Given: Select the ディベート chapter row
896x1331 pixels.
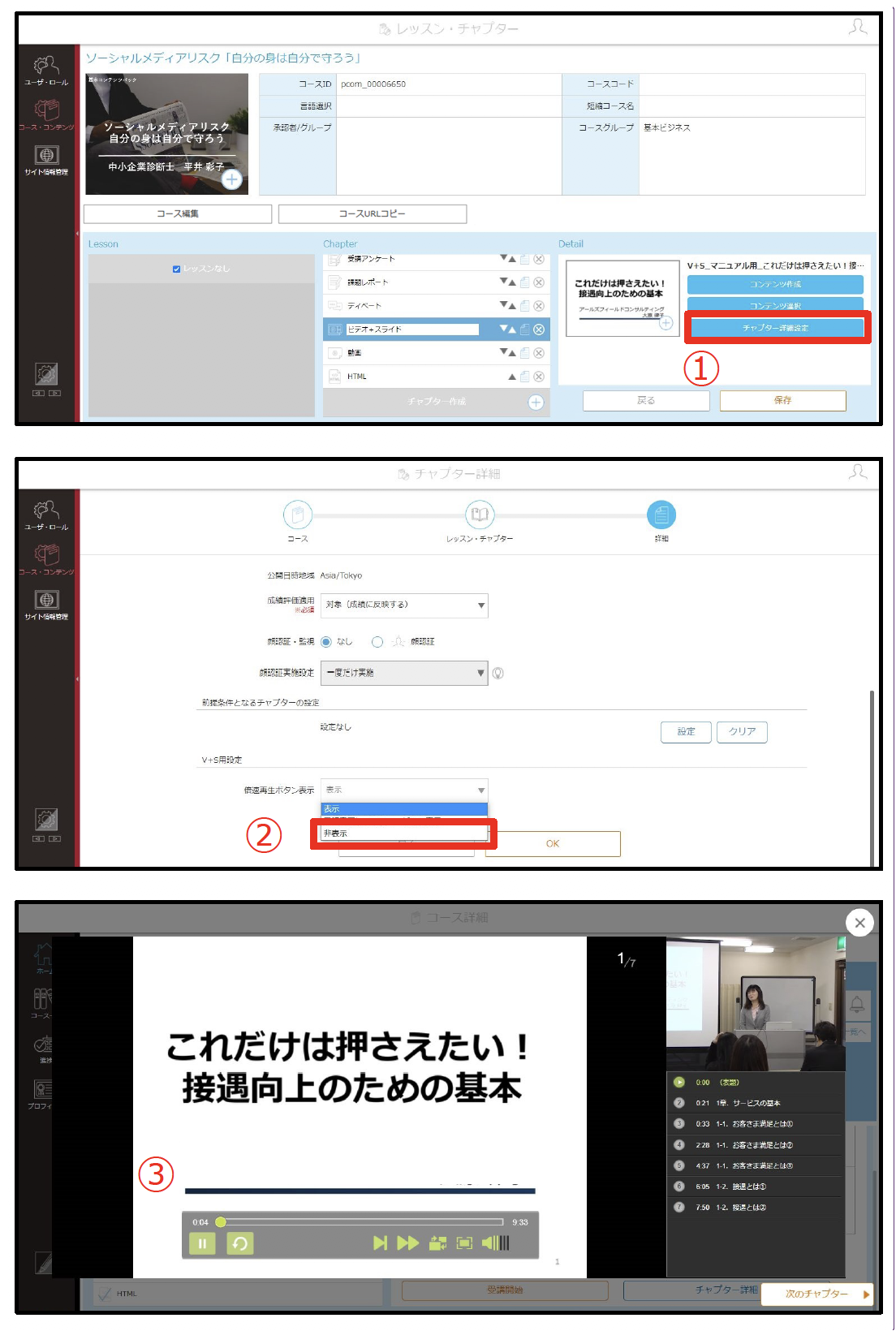Looking at the screenshot, I should (437, 306).
